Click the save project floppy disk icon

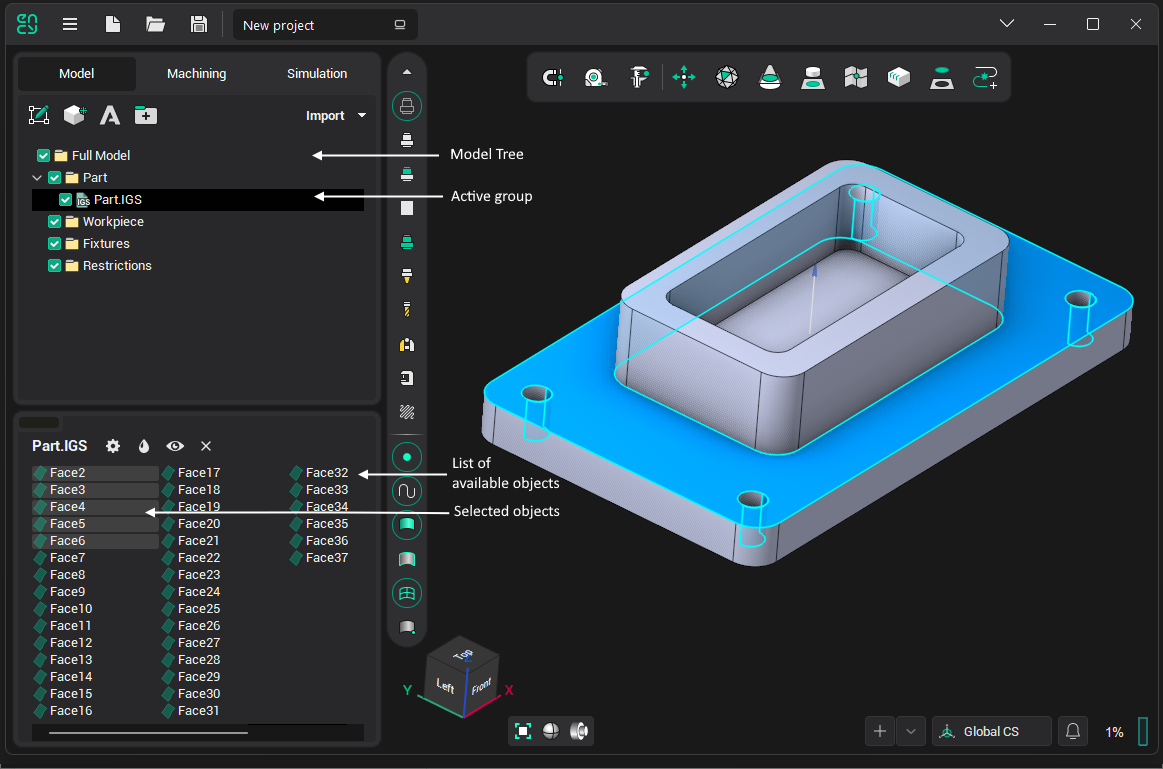point(199,25)
